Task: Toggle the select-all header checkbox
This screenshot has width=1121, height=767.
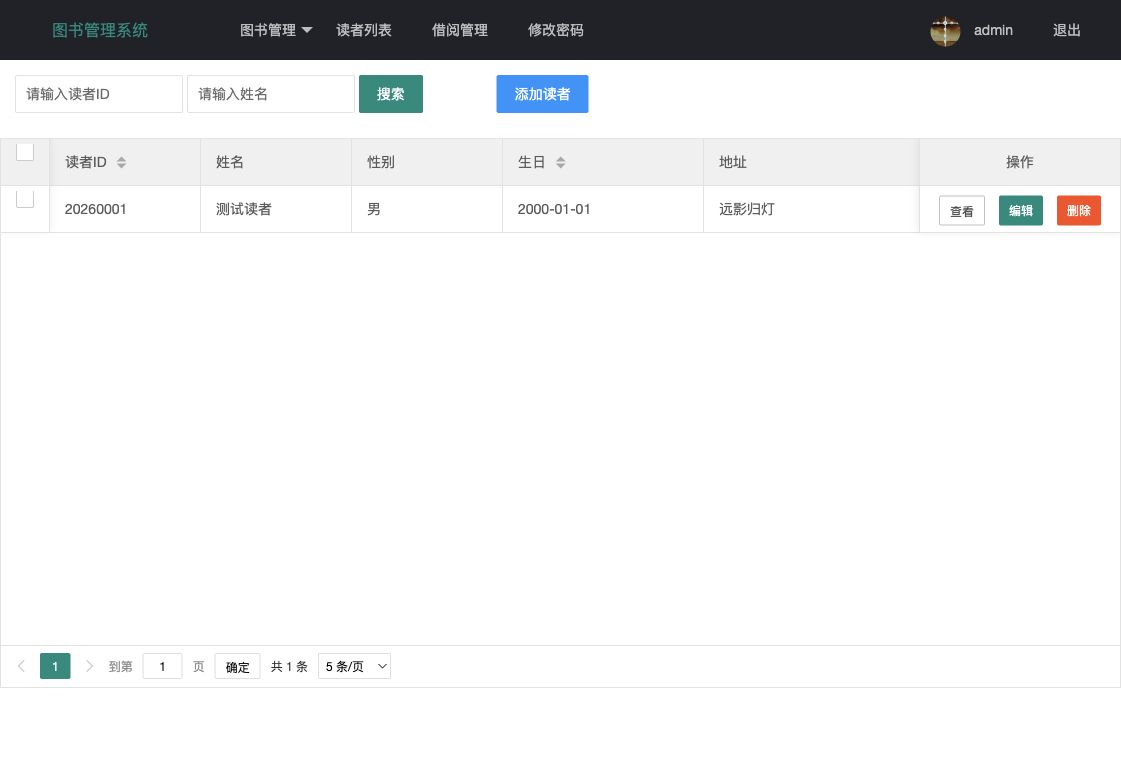Action: pyautogui.click(x=25, y=152)
